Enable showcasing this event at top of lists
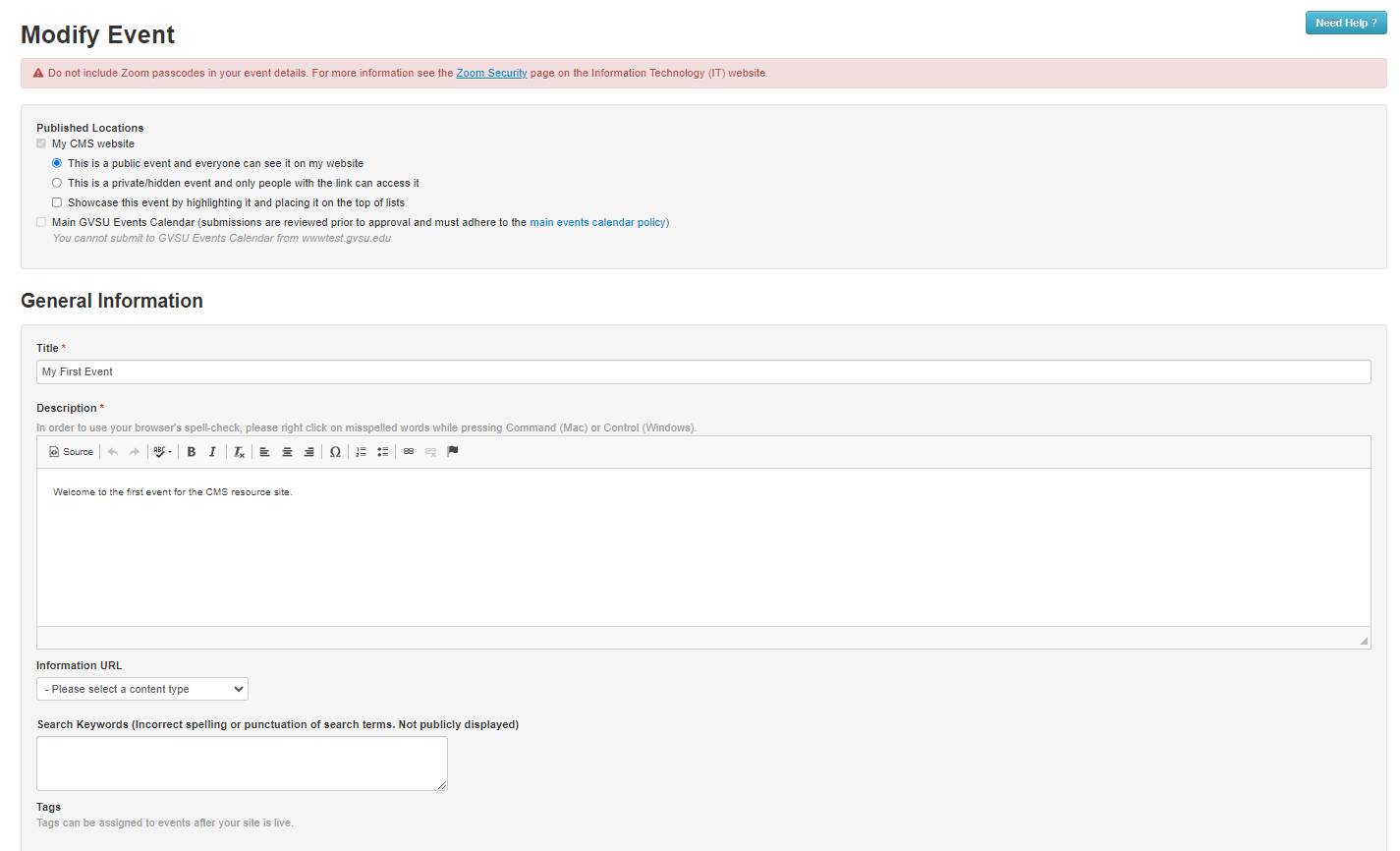 coord(56,201)
